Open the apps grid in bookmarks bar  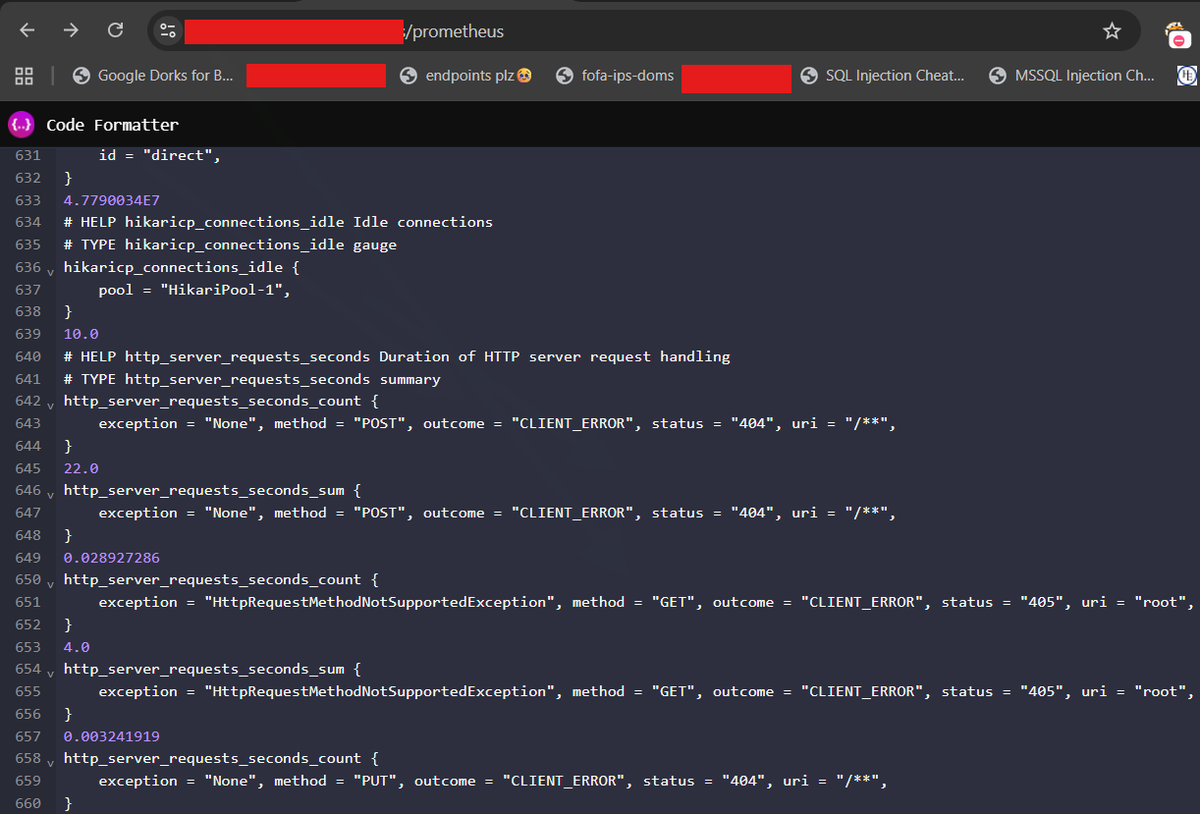(24, 75)
